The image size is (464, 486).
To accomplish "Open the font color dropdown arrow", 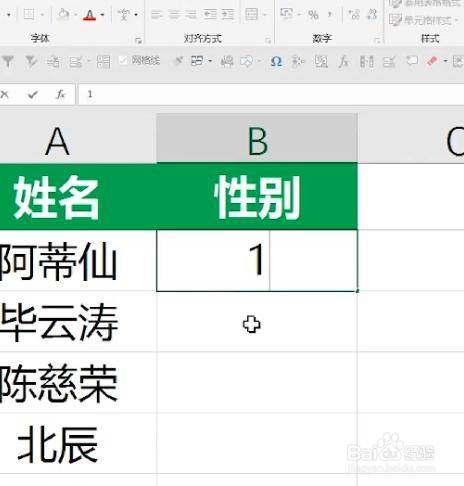I will tap(102, 15).
